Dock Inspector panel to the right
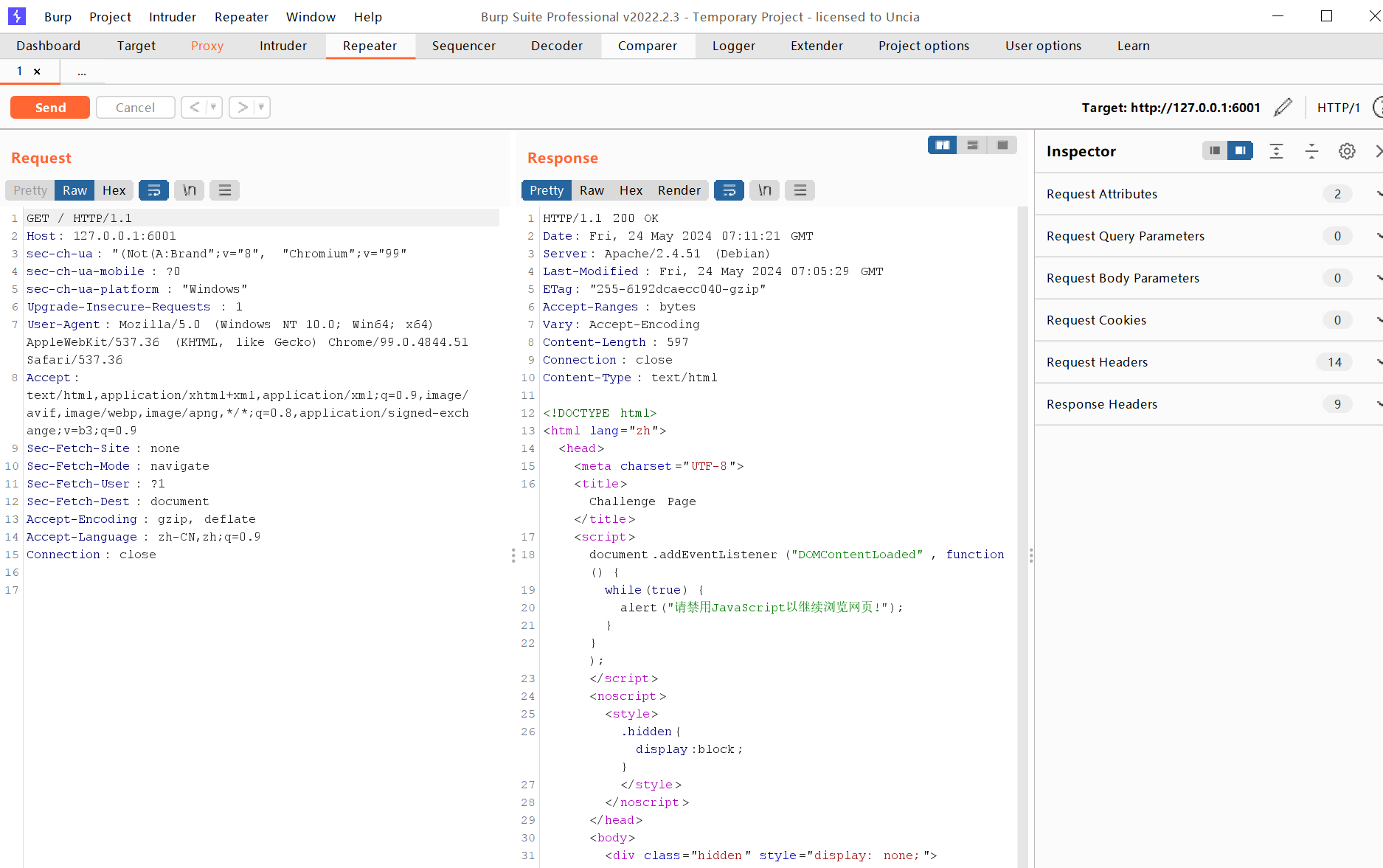 coord(1241,150)
